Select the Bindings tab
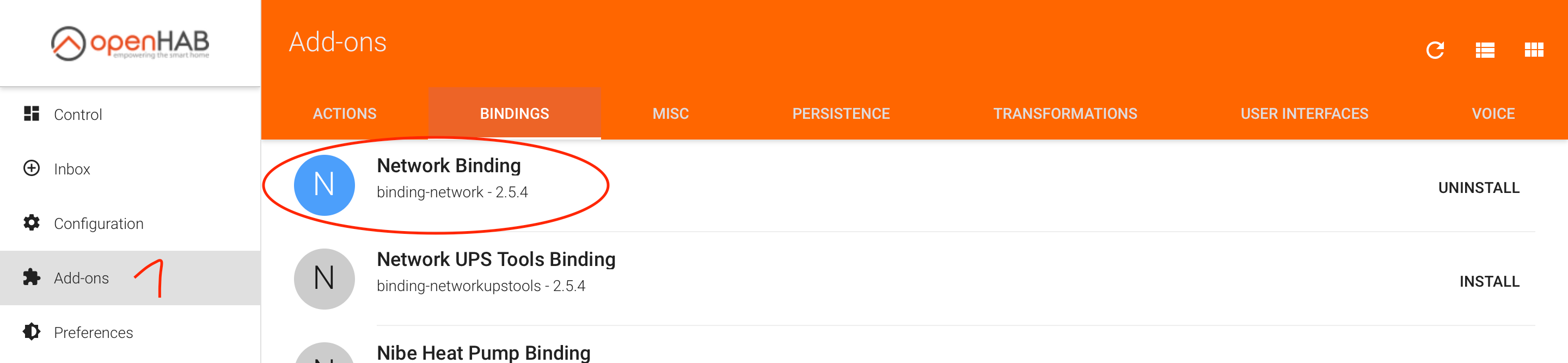1568x363 pixels. click(514, 114)
